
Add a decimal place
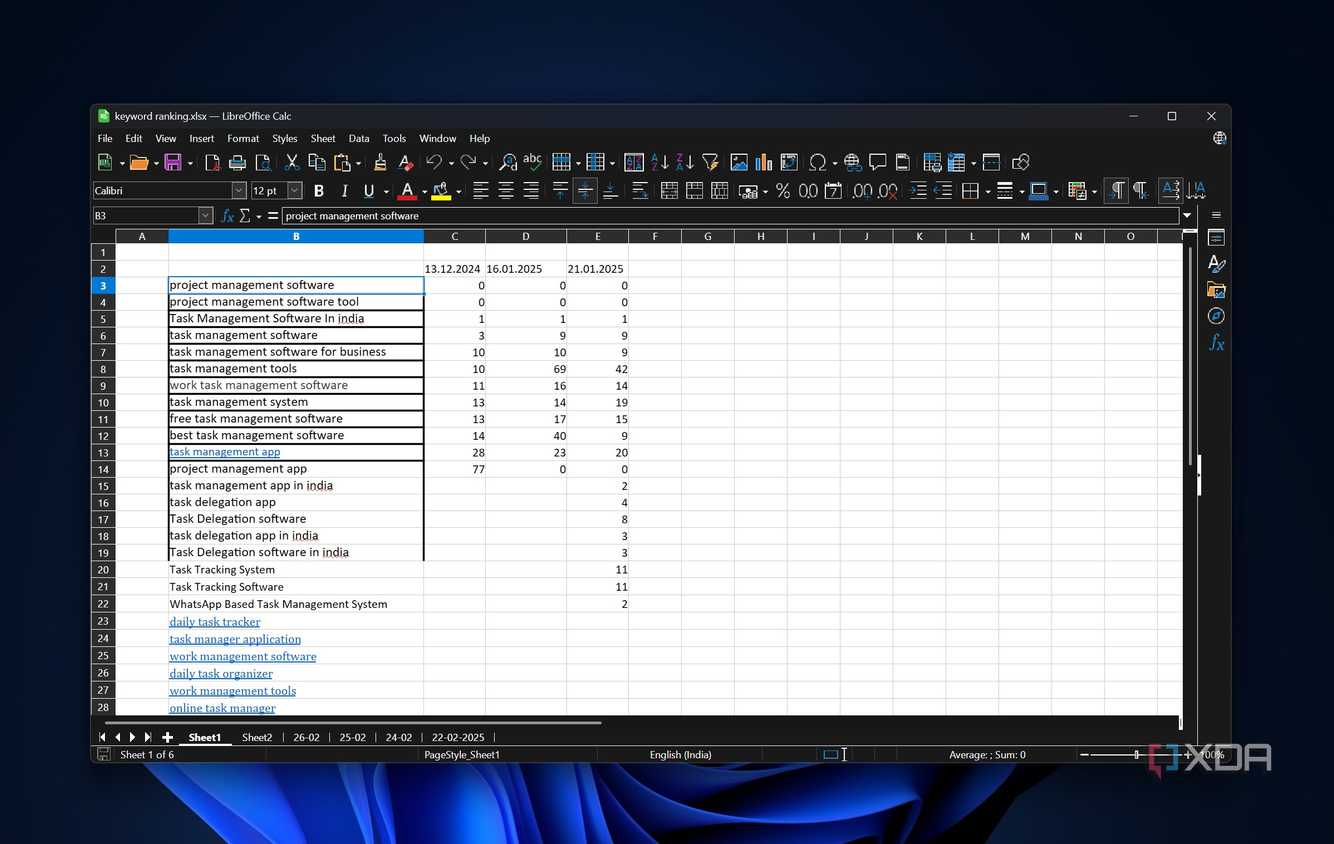click(x=862, y=191)
